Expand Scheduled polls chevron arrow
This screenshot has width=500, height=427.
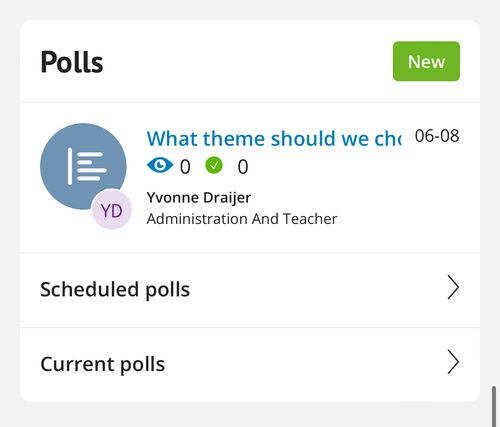[453, 287]
